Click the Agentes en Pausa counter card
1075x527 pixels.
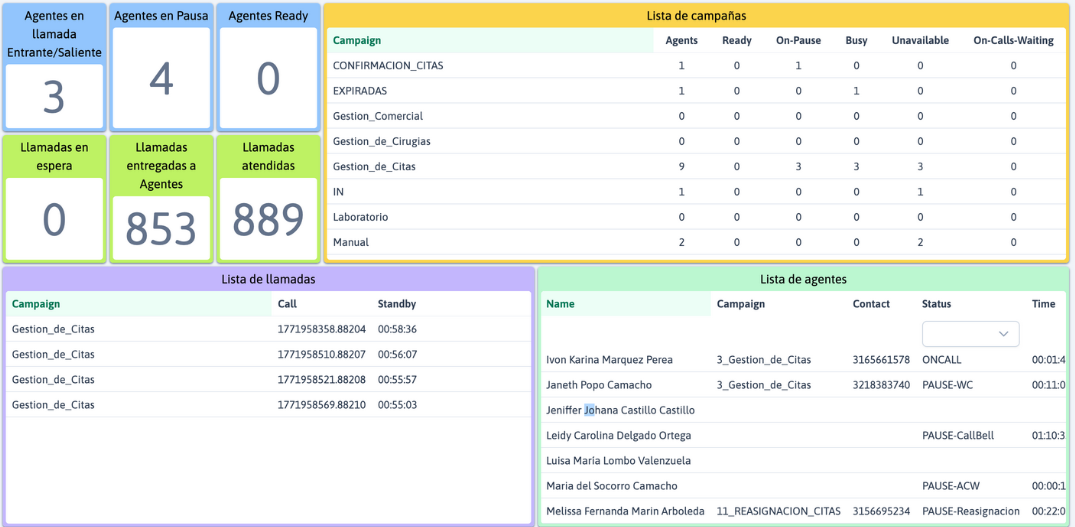pos(161,67)
